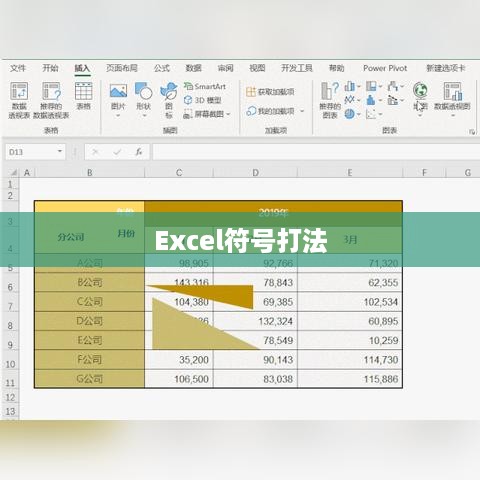The height and width of the screenshot is (480, 480).
Task: Select the G公司 row label cell
Action: coord(90,379)
